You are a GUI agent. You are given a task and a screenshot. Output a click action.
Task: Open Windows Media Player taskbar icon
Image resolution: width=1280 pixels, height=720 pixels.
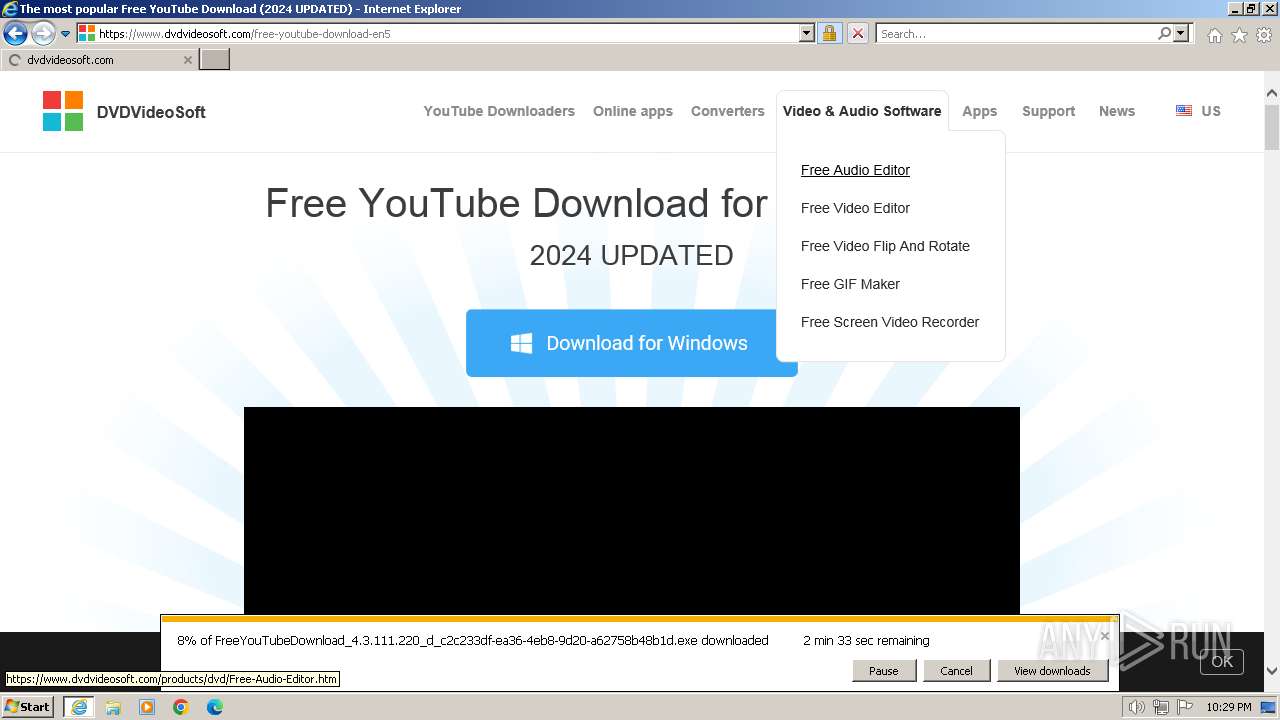coord(147,707)
